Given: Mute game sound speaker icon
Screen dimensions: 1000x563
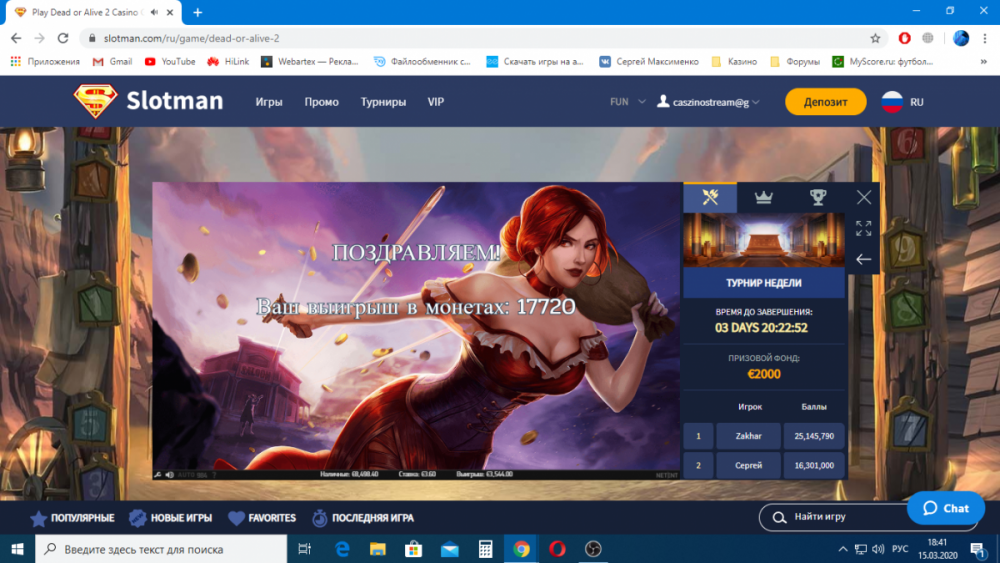Looking at the screenshot, I should click(x=170, y=474).
